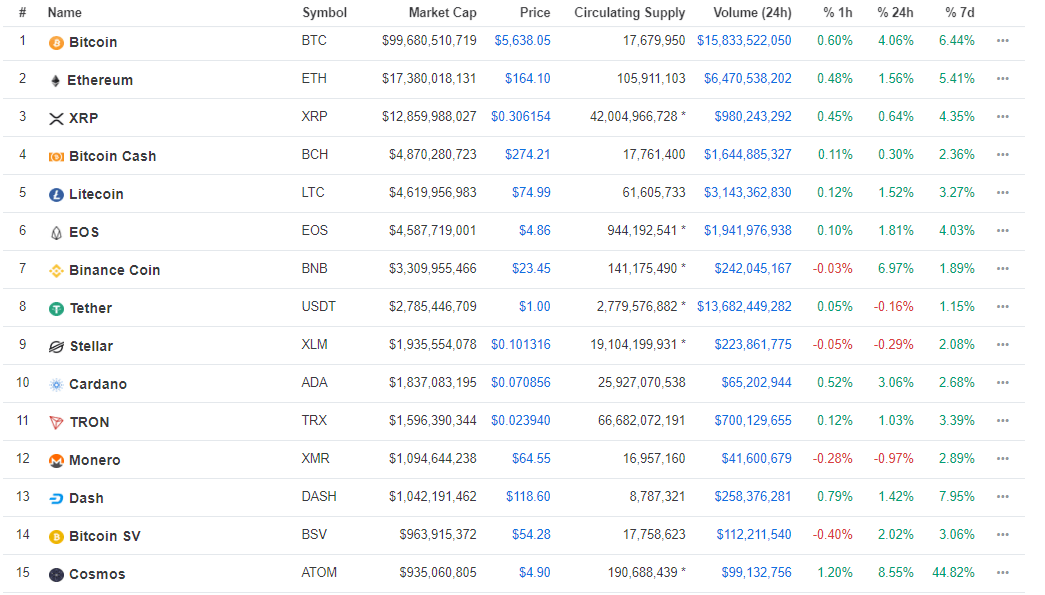This screenshot has width=1045, height=595.
Task: Open the more-options dots for Dash row
Action: (x=1002, y=496)
